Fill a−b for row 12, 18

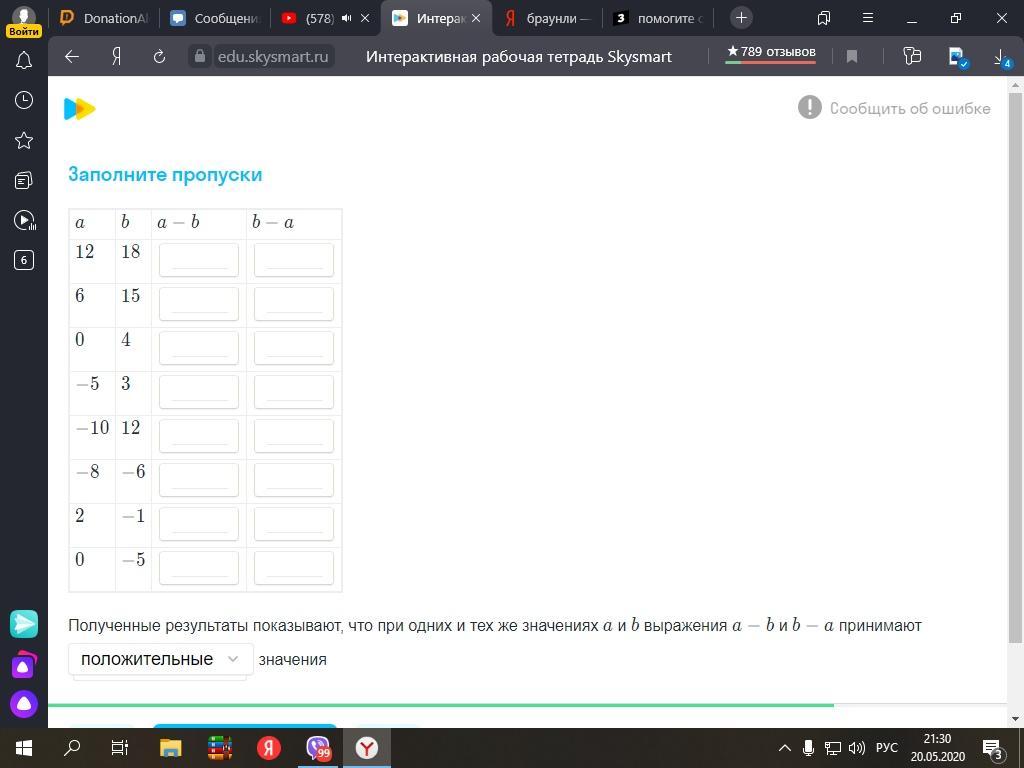tap(199, 260)
